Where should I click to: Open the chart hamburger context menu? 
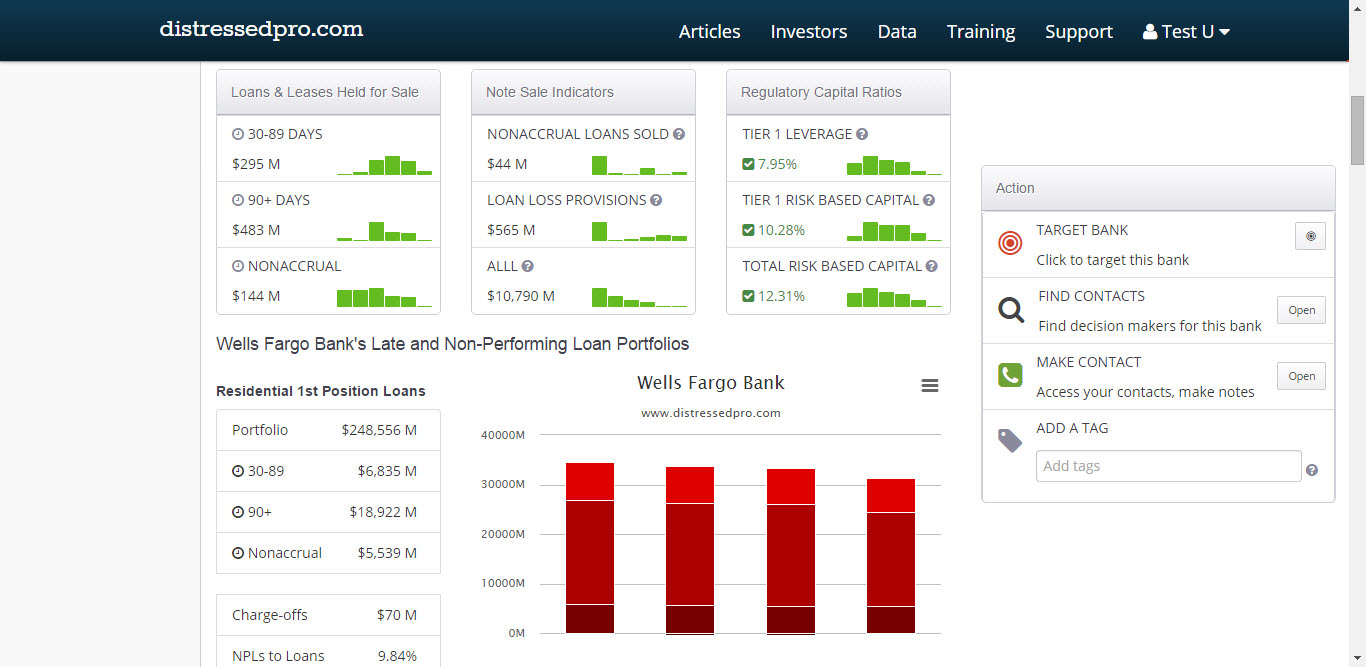pos(930,386)
